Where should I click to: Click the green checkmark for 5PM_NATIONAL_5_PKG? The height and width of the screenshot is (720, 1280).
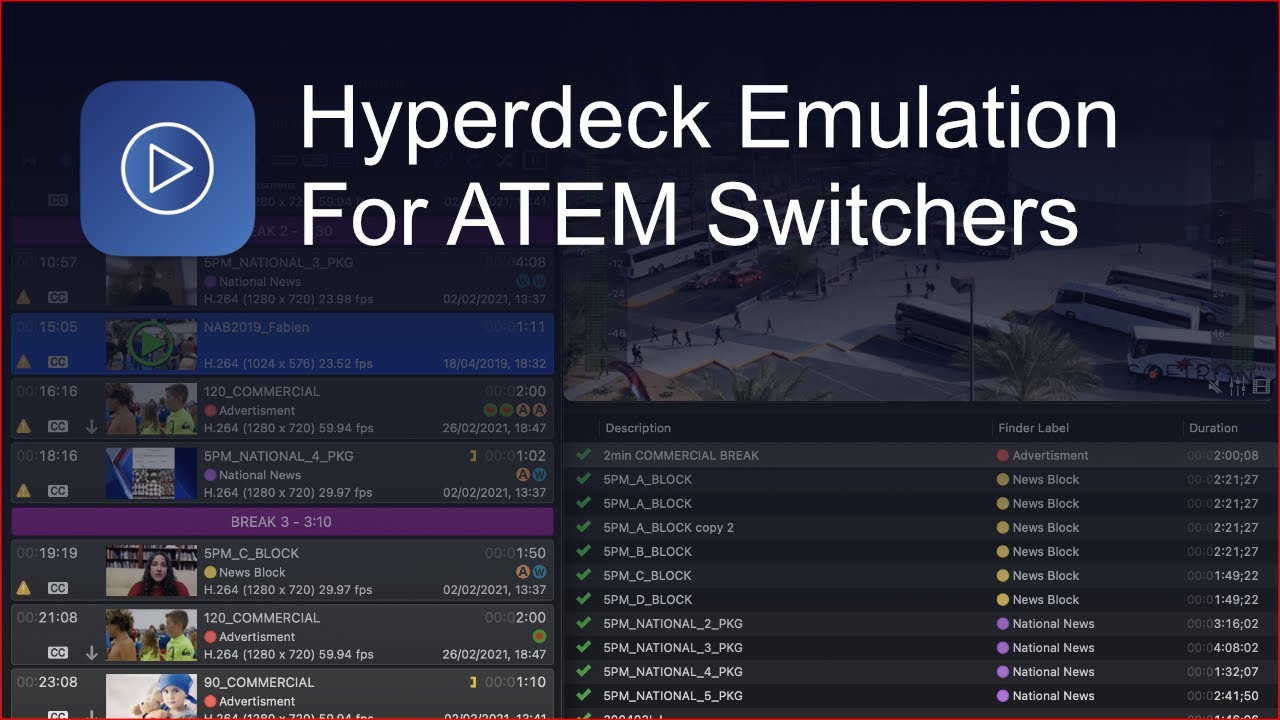(584, 695)
